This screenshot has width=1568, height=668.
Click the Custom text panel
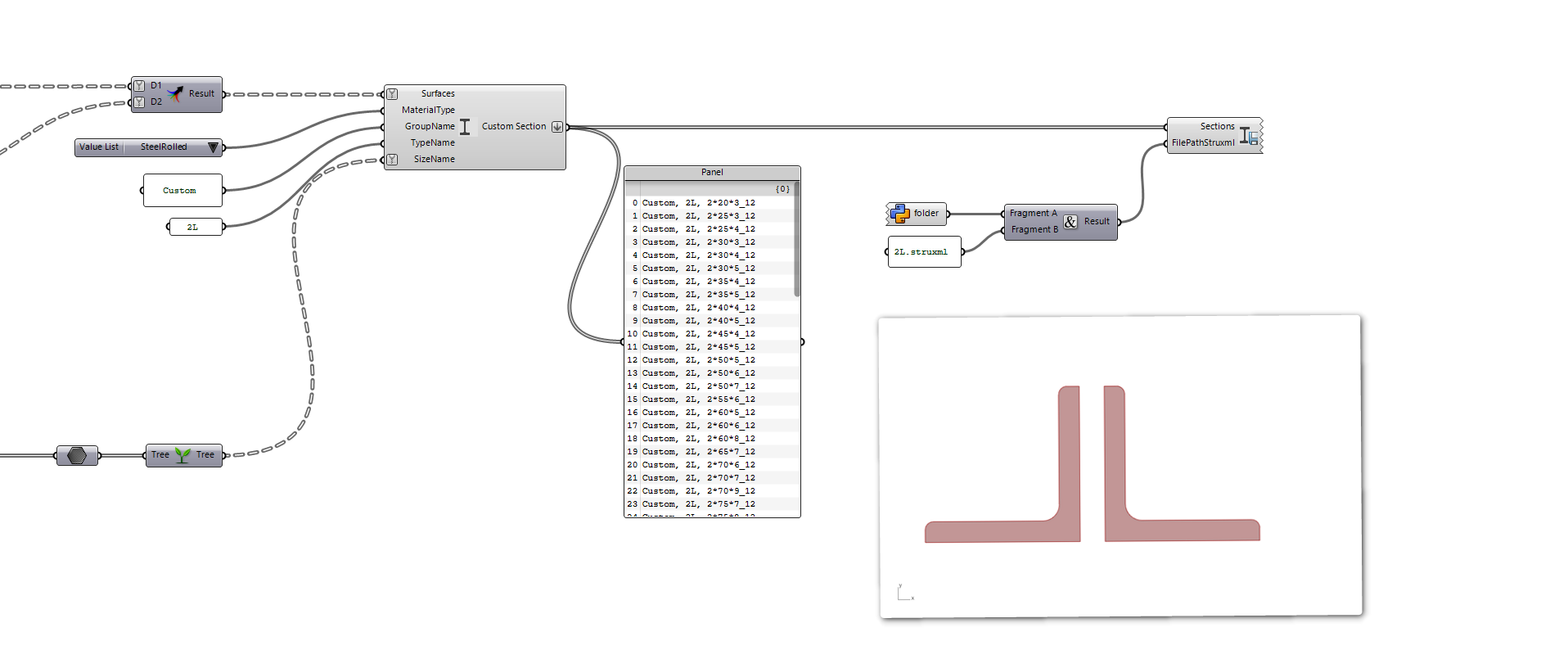pos(182,191)
